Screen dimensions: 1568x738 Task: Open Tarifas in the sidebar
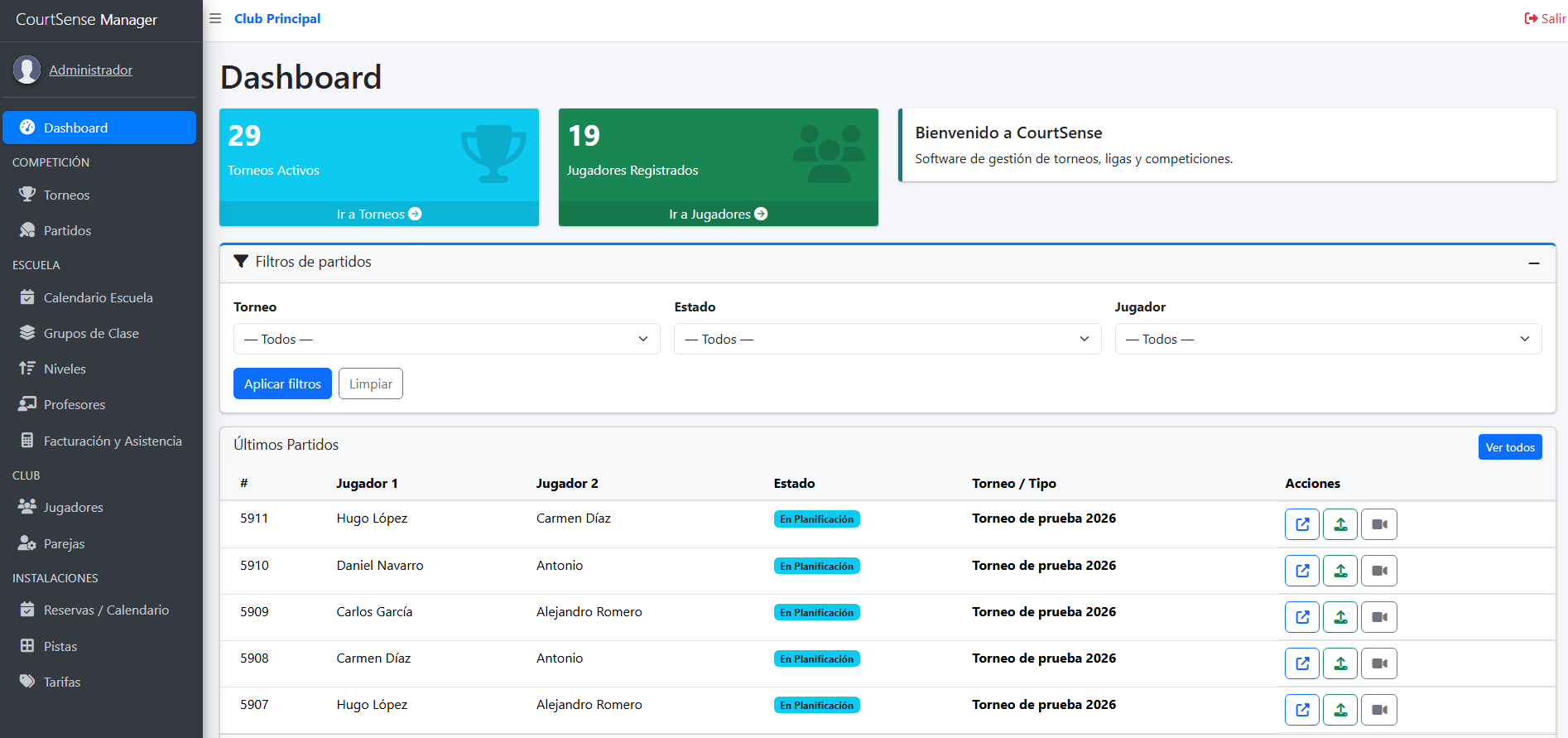click(99, 682)
